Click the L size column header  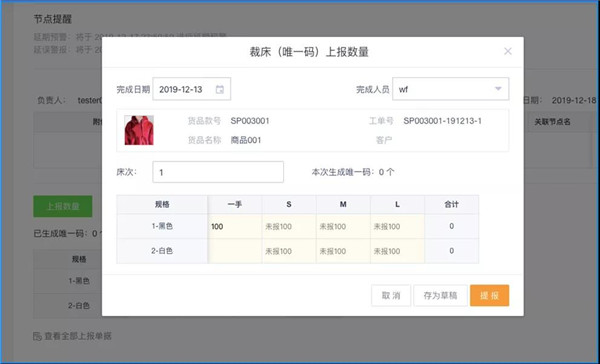397,204
